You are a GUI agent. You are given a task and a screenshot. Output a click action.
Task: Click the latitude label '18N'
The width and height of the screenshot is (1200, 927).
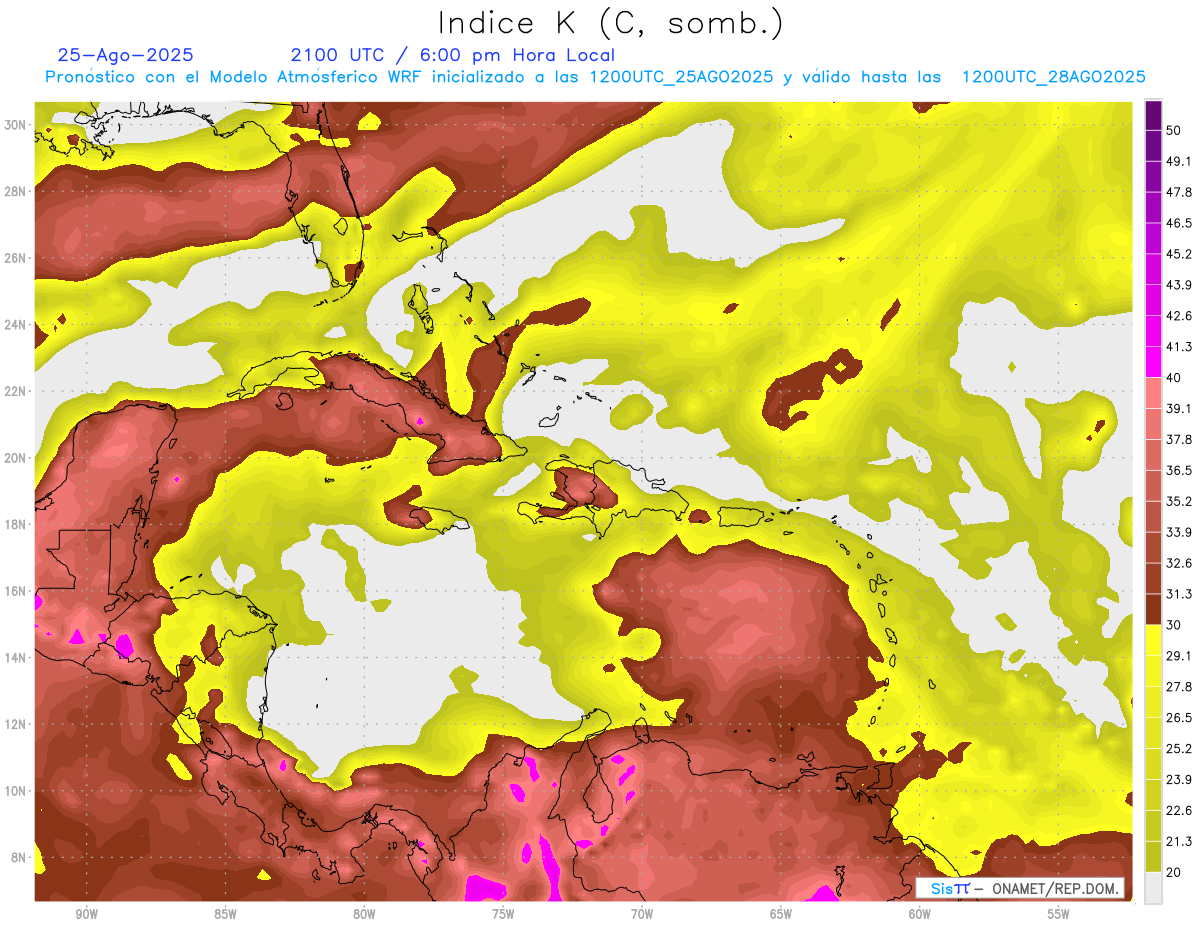pyautogui.click(x=15, y=524)
